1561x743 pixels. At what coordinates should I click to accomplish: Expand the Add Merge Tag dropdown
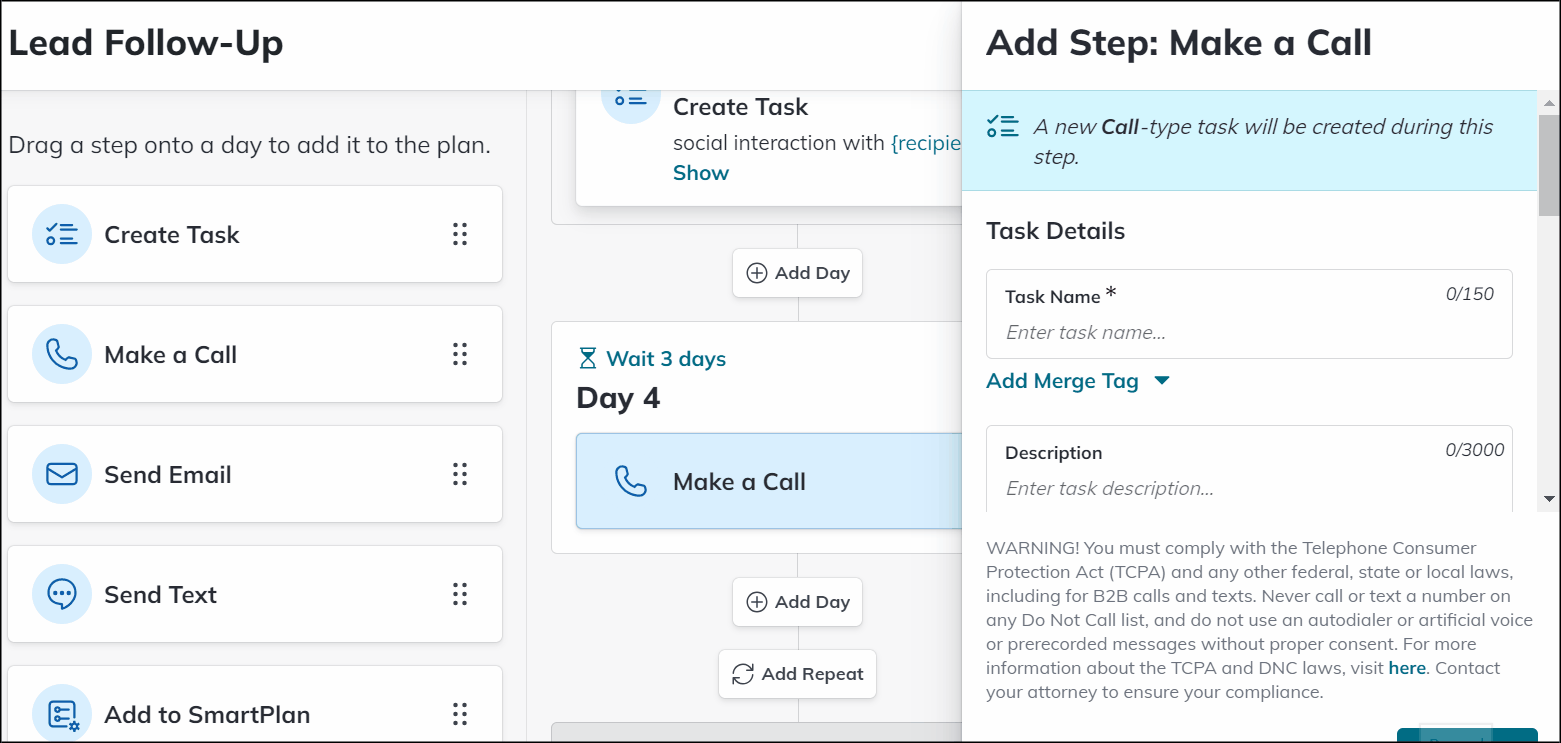point(1078,381)
